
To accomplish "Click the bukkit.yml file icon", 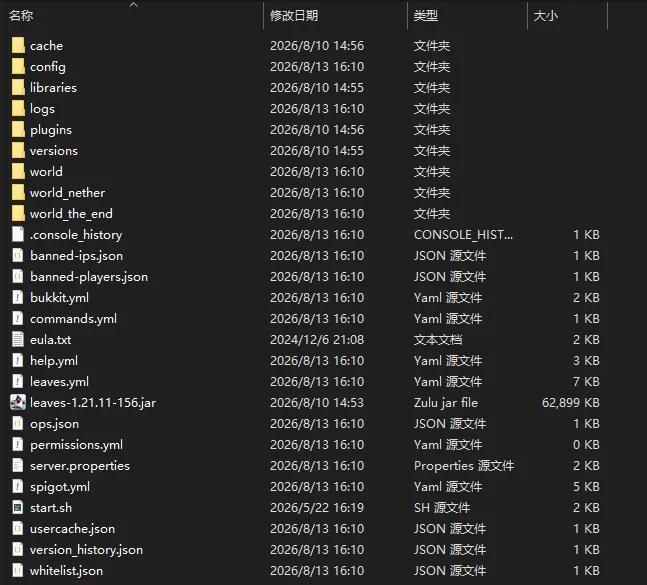I will (x=18, y=297).
